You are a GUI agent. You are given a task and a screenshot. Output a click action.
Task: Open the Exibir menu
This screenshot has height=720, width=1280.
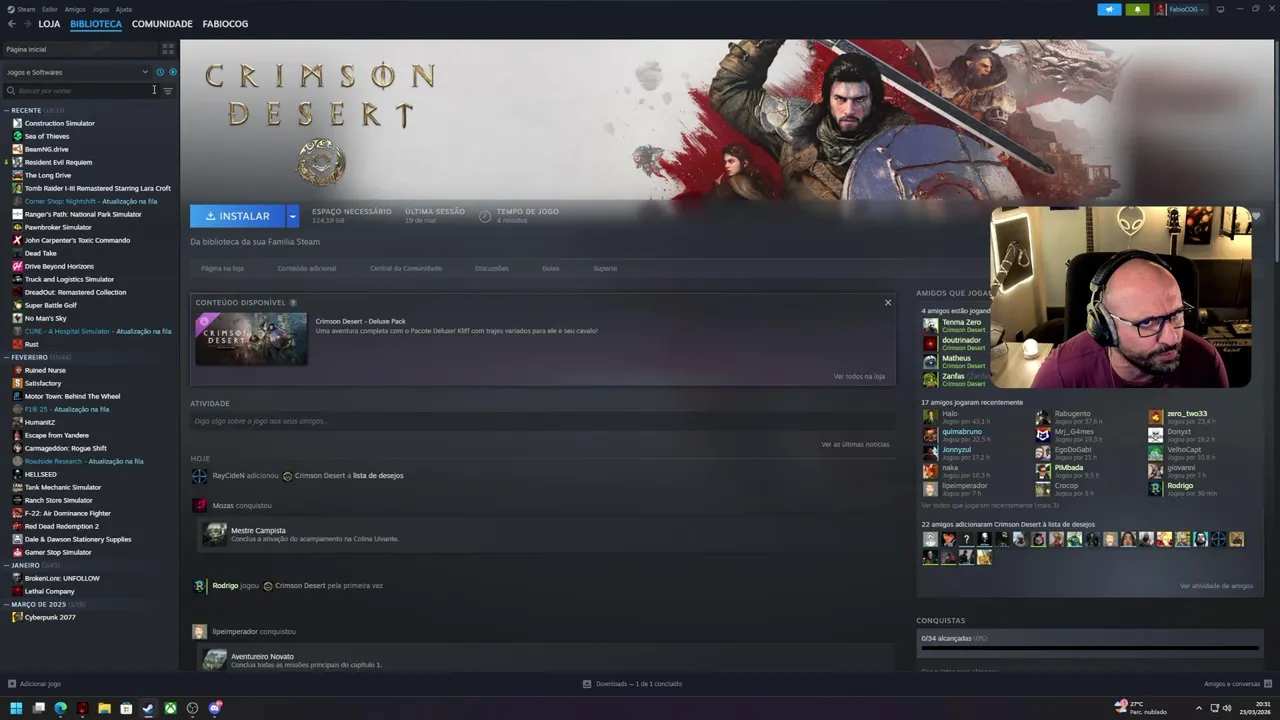(50, 9)
